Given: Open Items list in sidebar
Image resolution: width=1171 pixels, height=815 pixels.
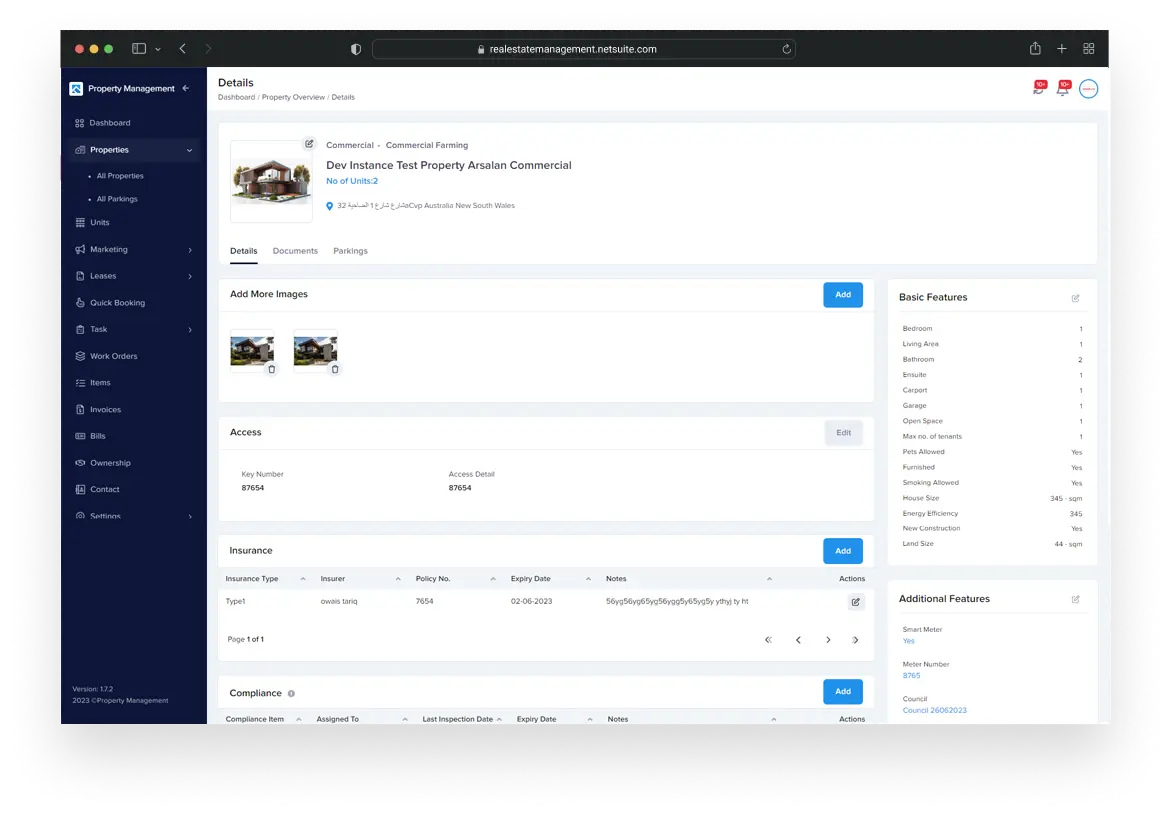Looking at the screenshot, I should 100,382.
